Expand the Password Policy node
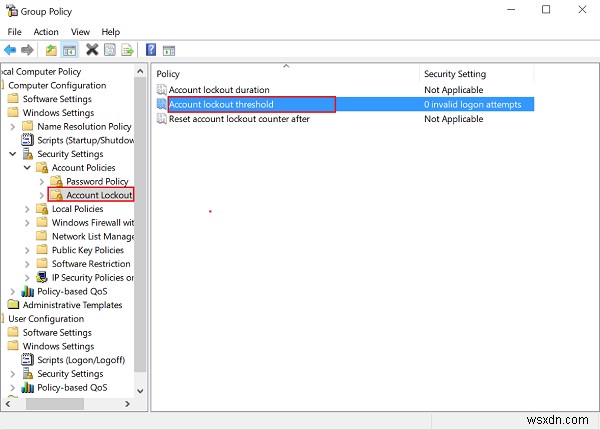600x430 pixels. [x=42, y=181]
